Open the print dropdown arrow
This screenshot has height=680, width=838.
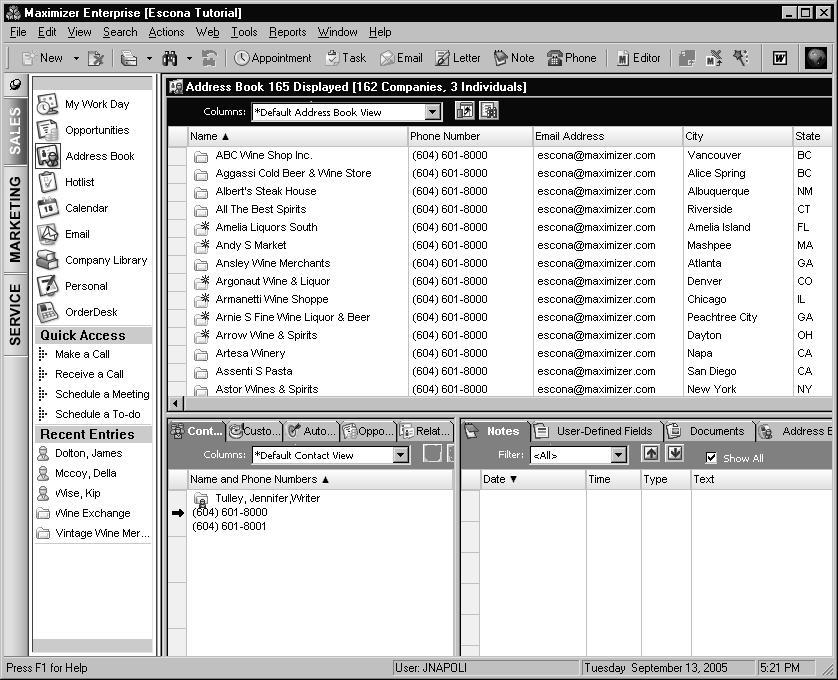click(149, 58)
